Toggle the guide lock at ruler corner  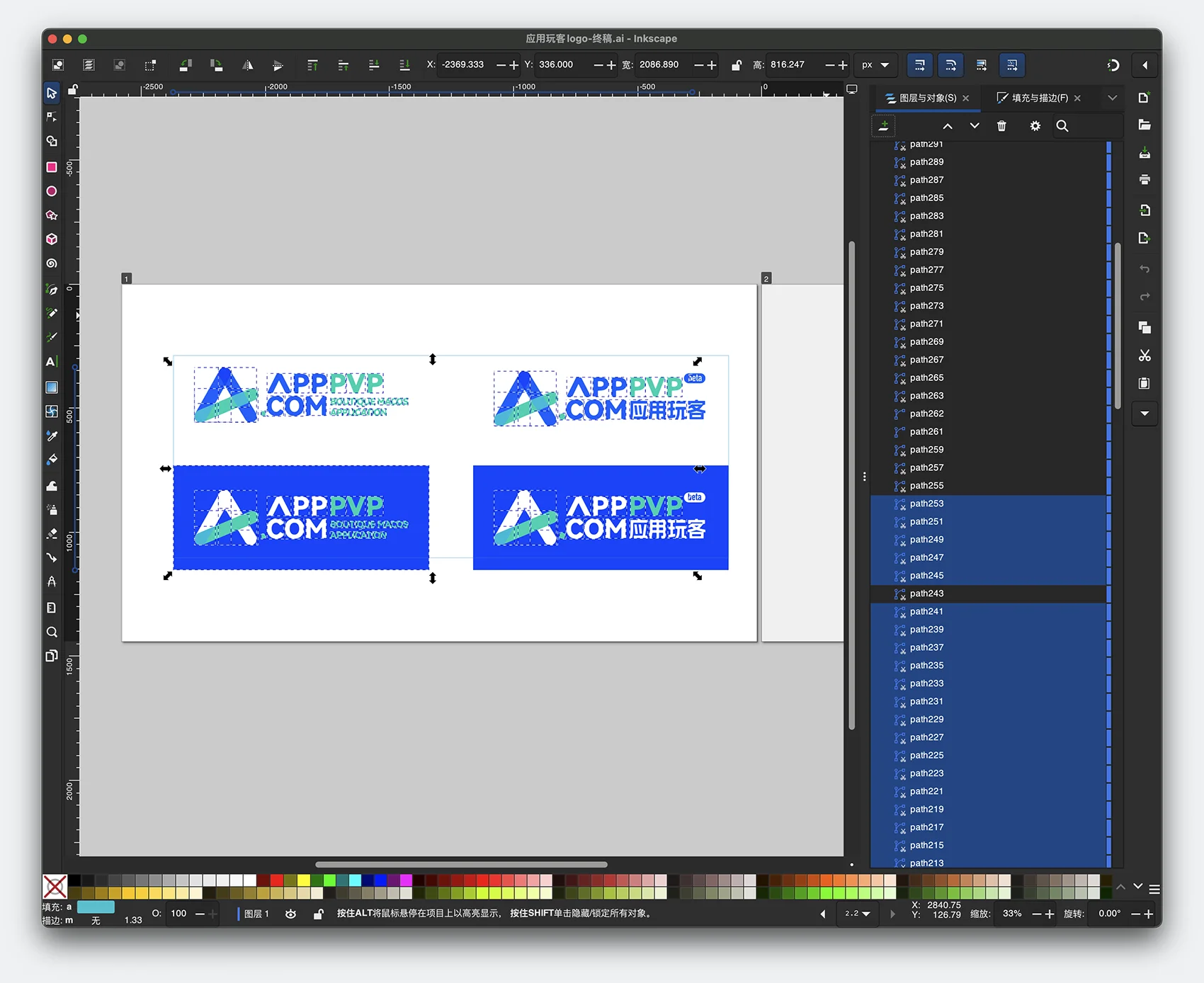(x=72, y=90)
